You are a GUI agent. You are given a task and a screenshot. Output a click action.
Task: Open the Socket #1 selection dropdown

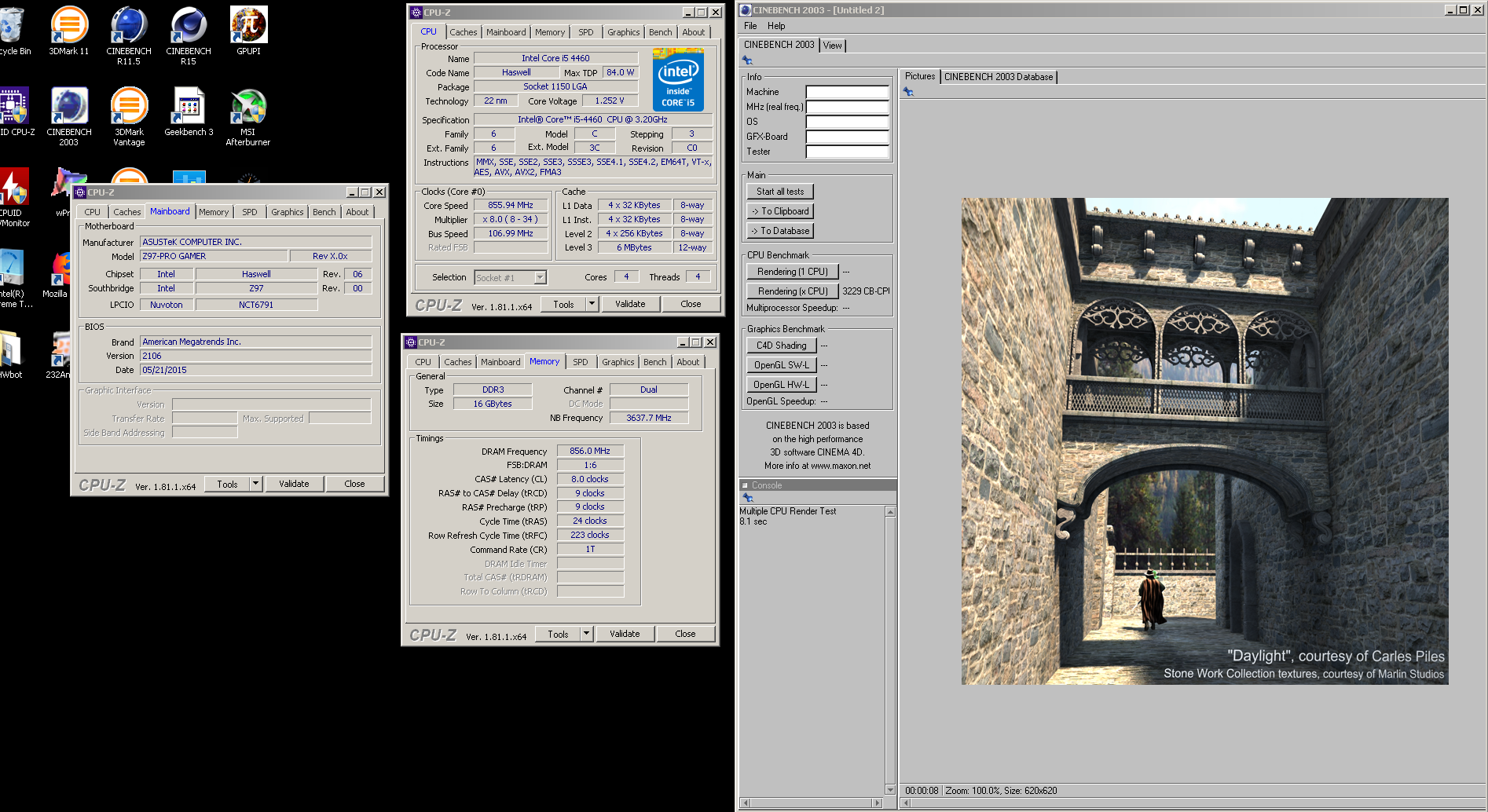(x=540, y=277)
